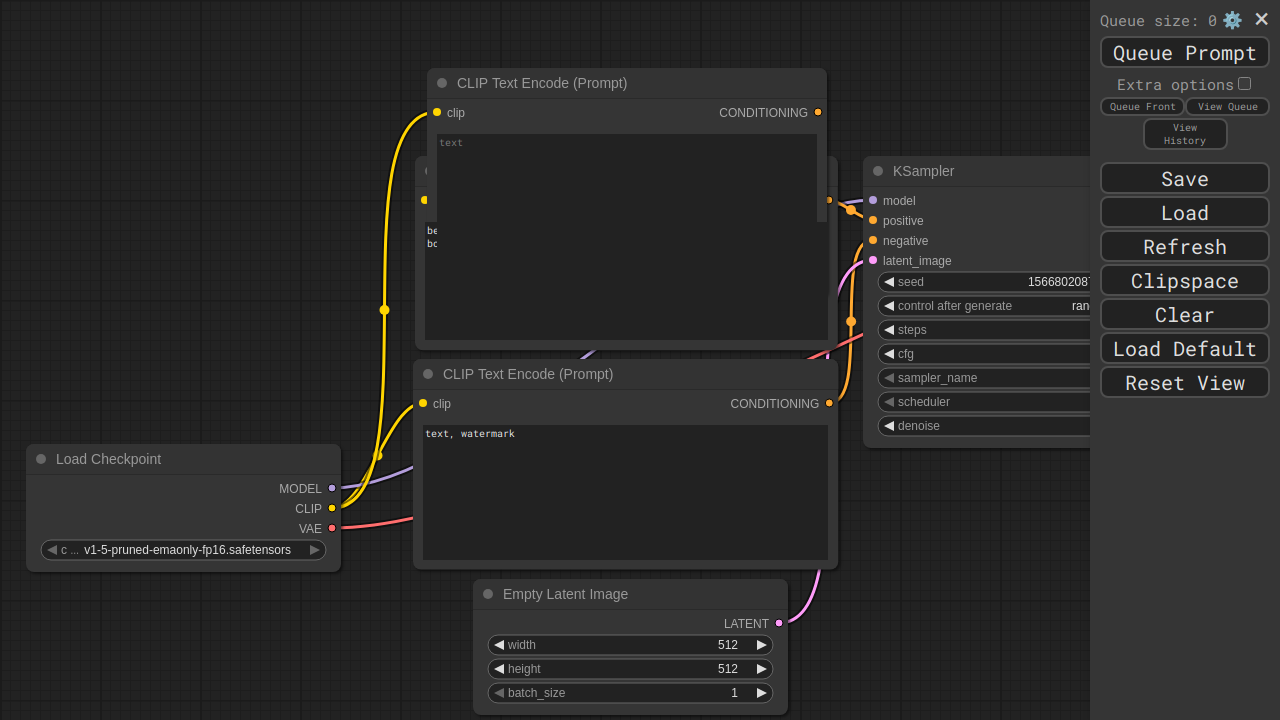Collapse the Empty Latent Image node
1280x720 pixels.
click(488, 594)
